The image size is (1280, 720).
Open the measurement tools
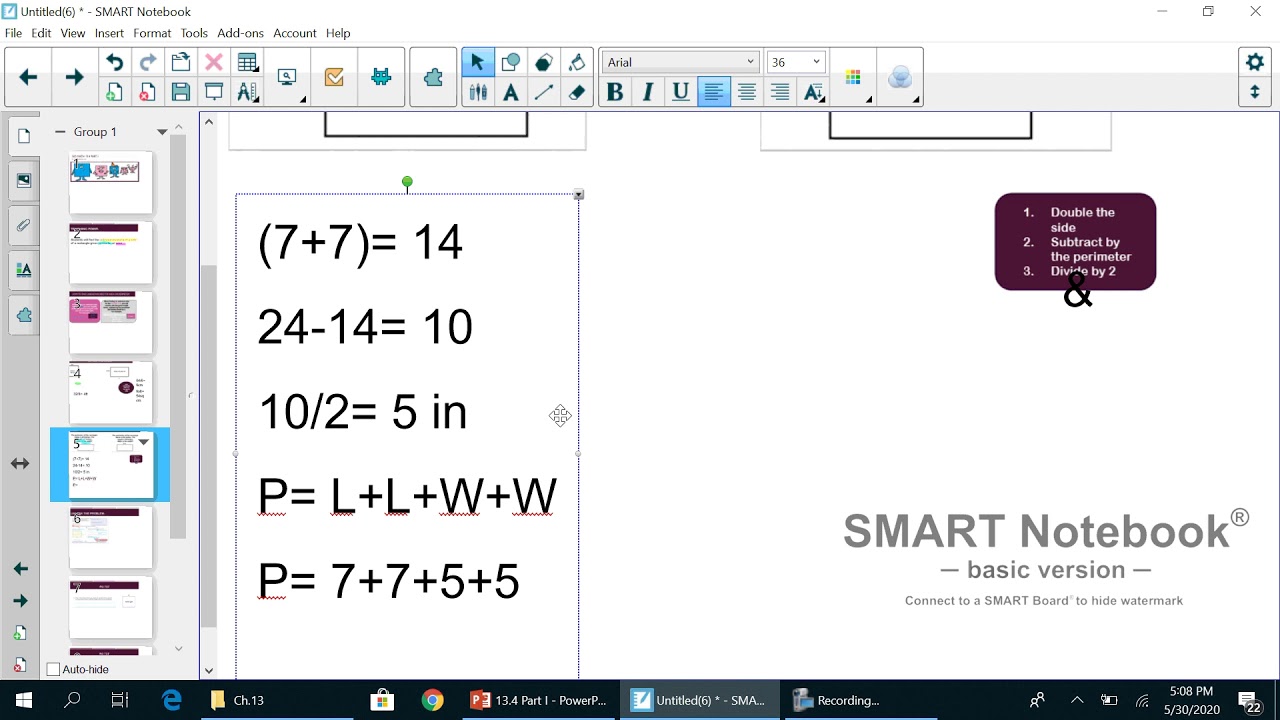(247, 92)
